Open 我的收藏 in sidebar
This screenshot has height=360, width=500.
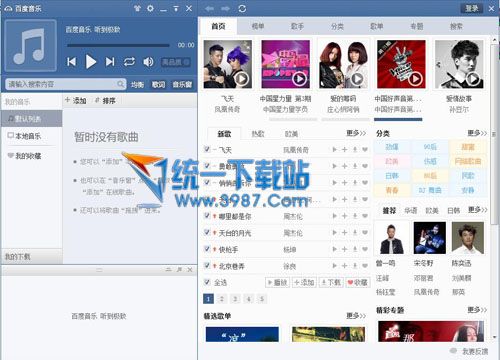(x=24, y=156)
